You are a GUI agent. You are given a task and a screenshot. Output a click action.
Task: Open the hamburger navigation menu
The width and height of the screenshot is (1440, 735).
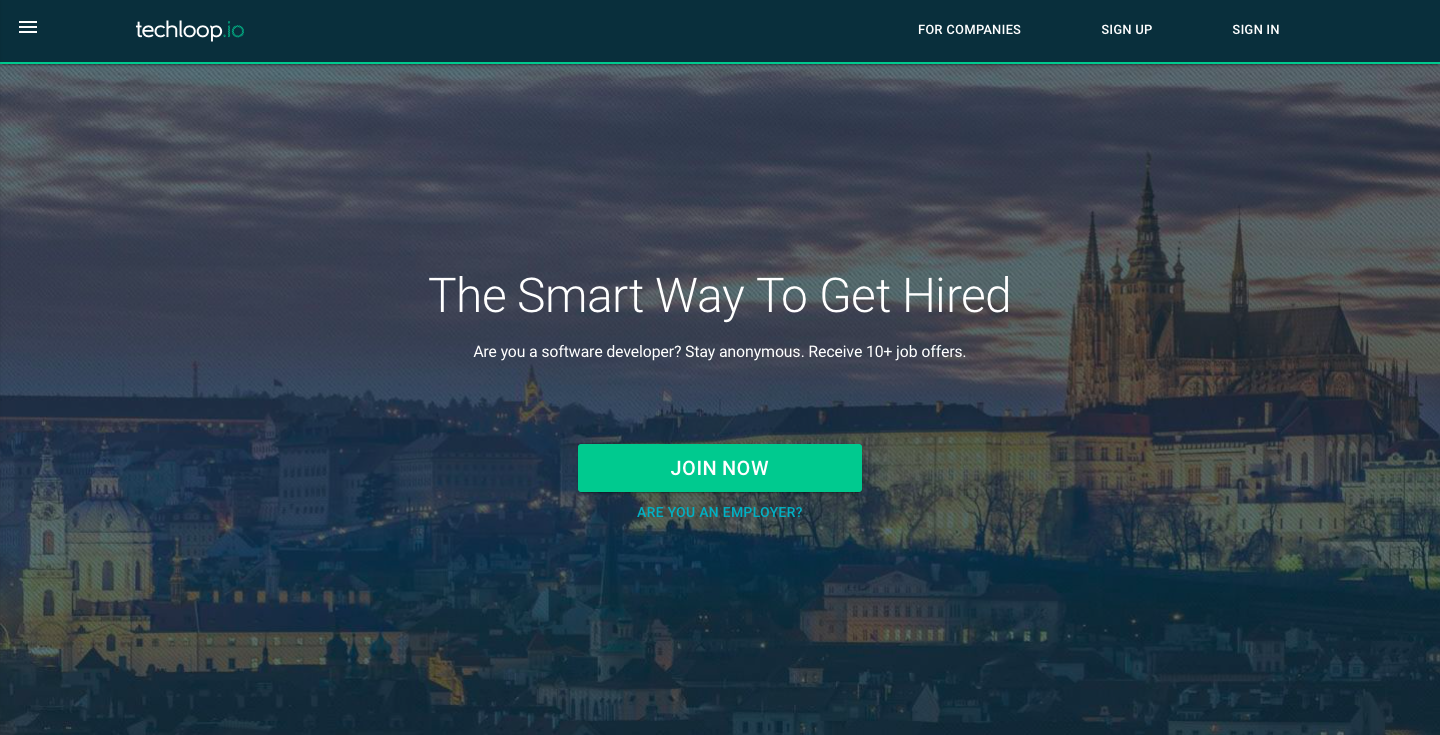click(28, 28)
